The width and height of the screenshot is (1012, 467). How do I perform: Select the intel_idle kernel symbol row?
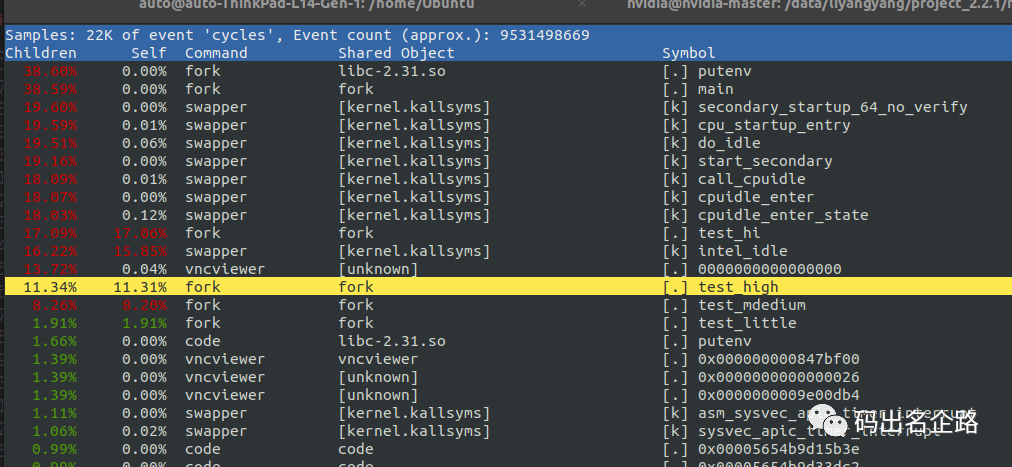(x=743, y=251)
